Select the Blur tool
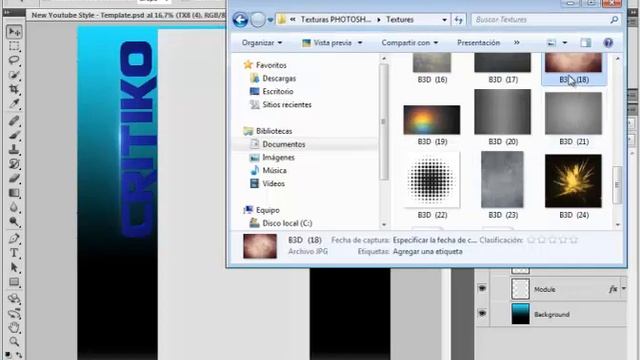Screen dimensions: 640x360 click(14, 207)
